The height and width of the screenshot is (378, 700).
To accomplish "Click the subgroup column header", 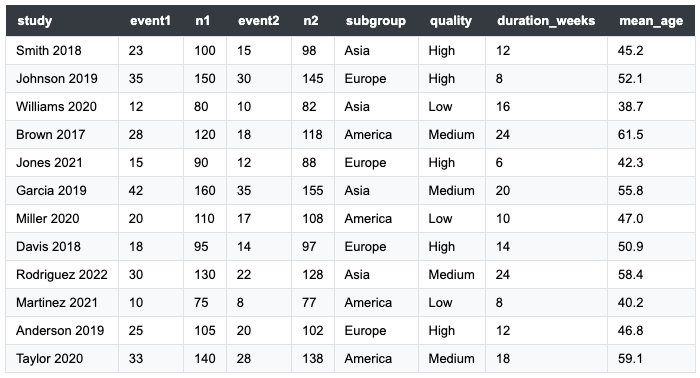I will [x=375, y=21].
